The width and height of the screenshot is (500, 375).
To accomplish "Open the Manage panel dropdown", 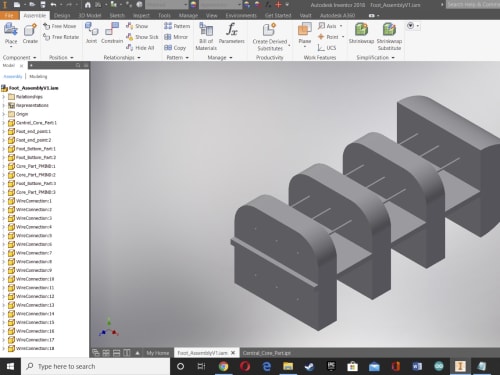I will [231, 58].
